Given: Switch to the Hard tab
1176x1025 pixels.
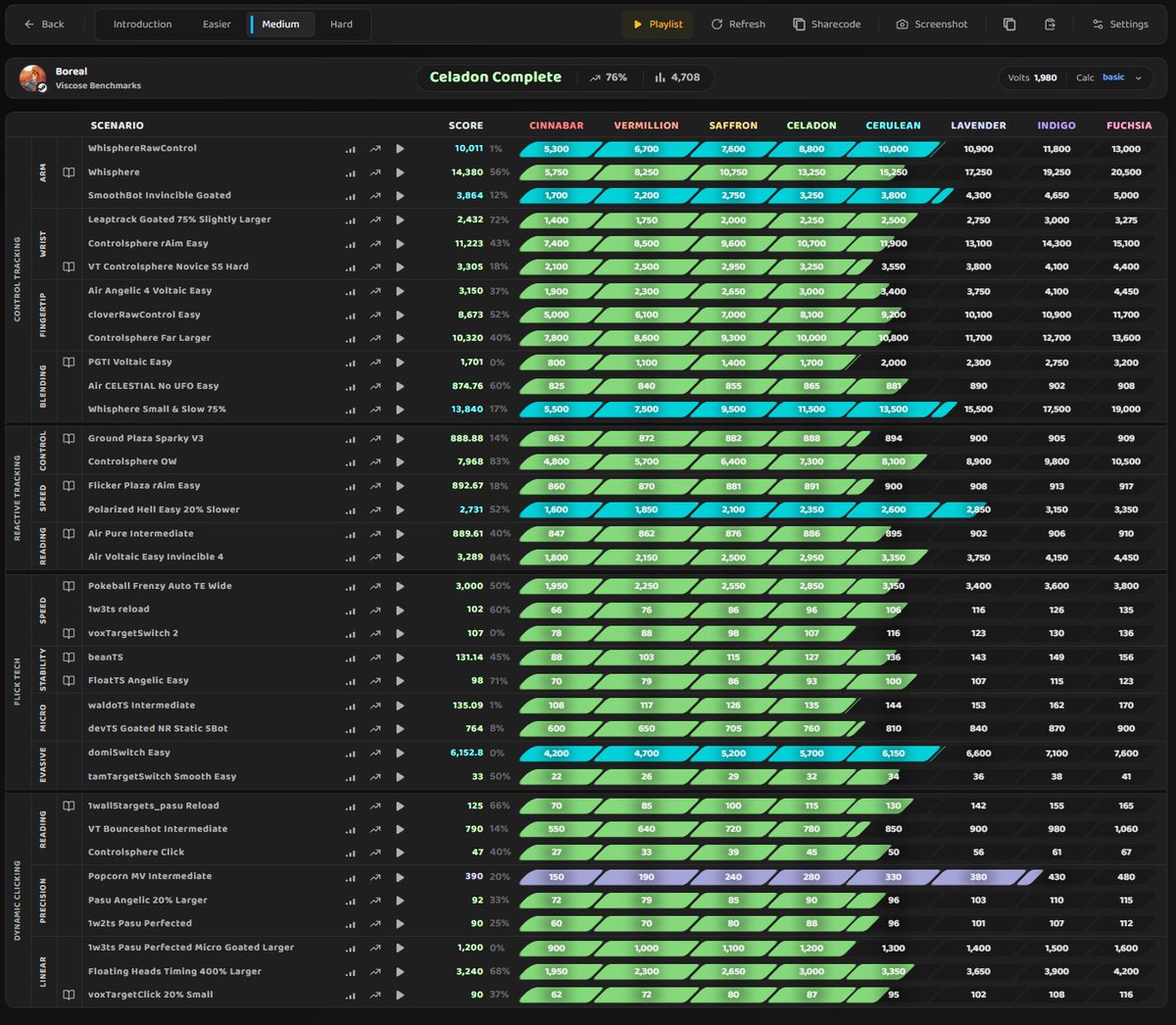Looking at the screenshot, I should 341,24.
